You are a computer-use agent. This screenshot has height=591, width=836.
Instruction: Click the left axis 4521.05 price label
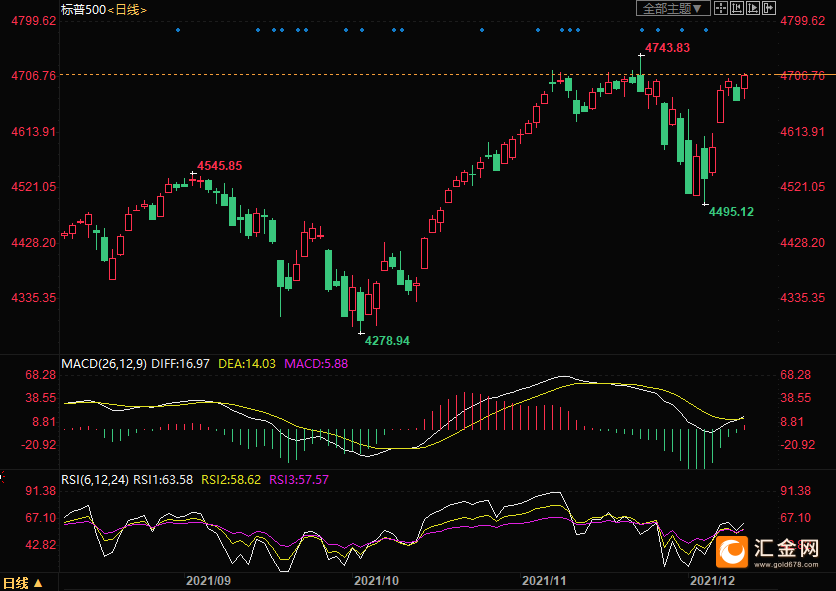(x=34, y=187)
